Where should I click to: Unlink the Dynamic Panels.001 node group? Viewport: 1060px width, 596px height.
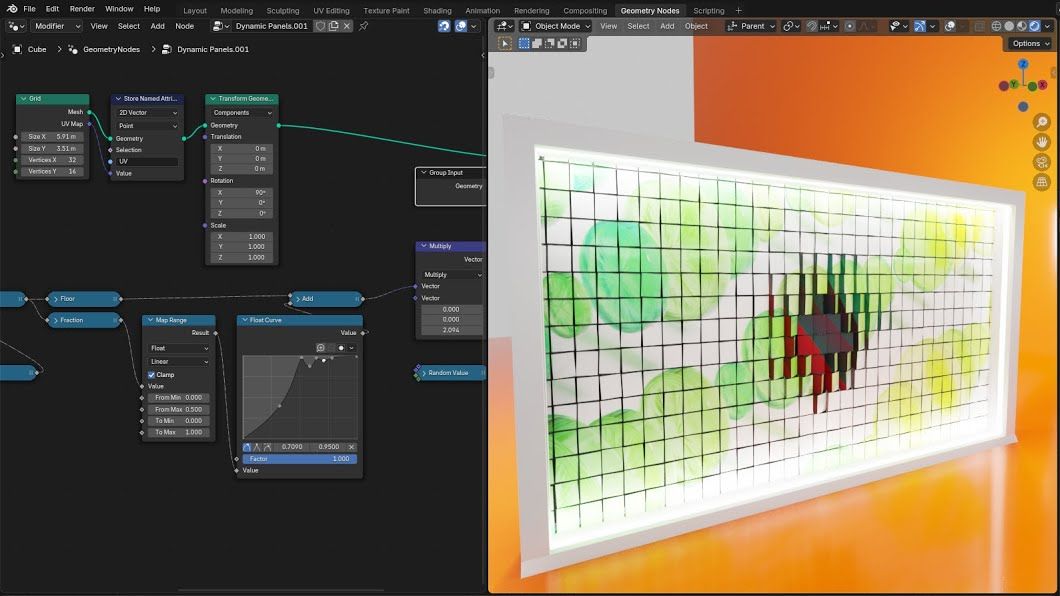tap(347, 26)
